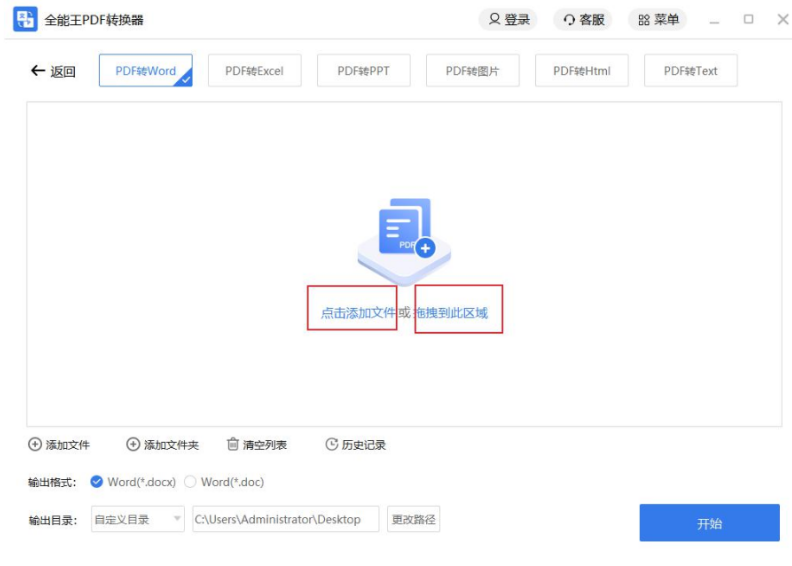This screenshot has height=566, width=792.
Task: Open the PDF转图片 tab
Action: pyautogui.click(x=472, y=71)
